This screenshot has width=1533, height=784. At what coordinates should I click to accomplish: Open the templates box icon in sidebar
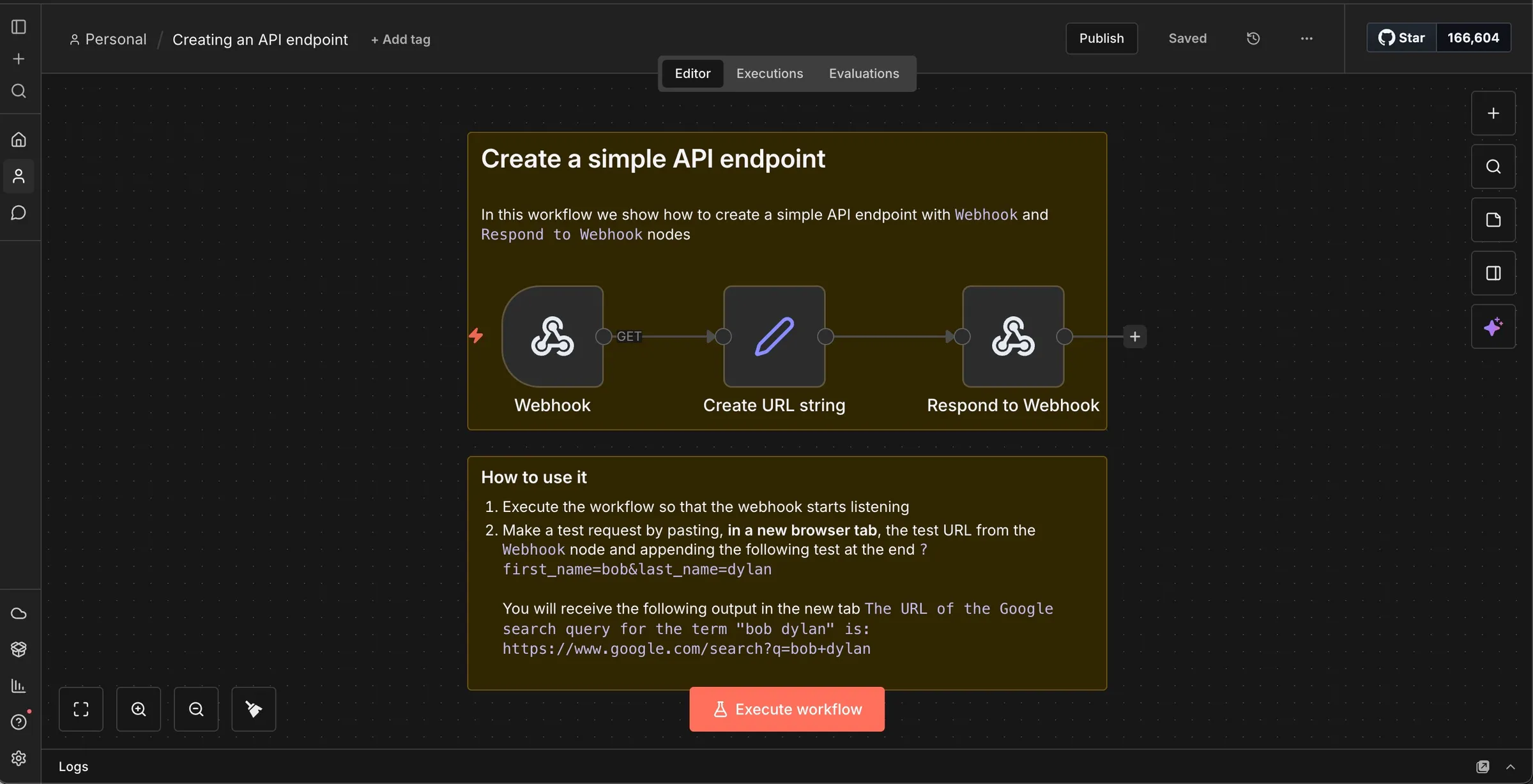pos(19,649)
